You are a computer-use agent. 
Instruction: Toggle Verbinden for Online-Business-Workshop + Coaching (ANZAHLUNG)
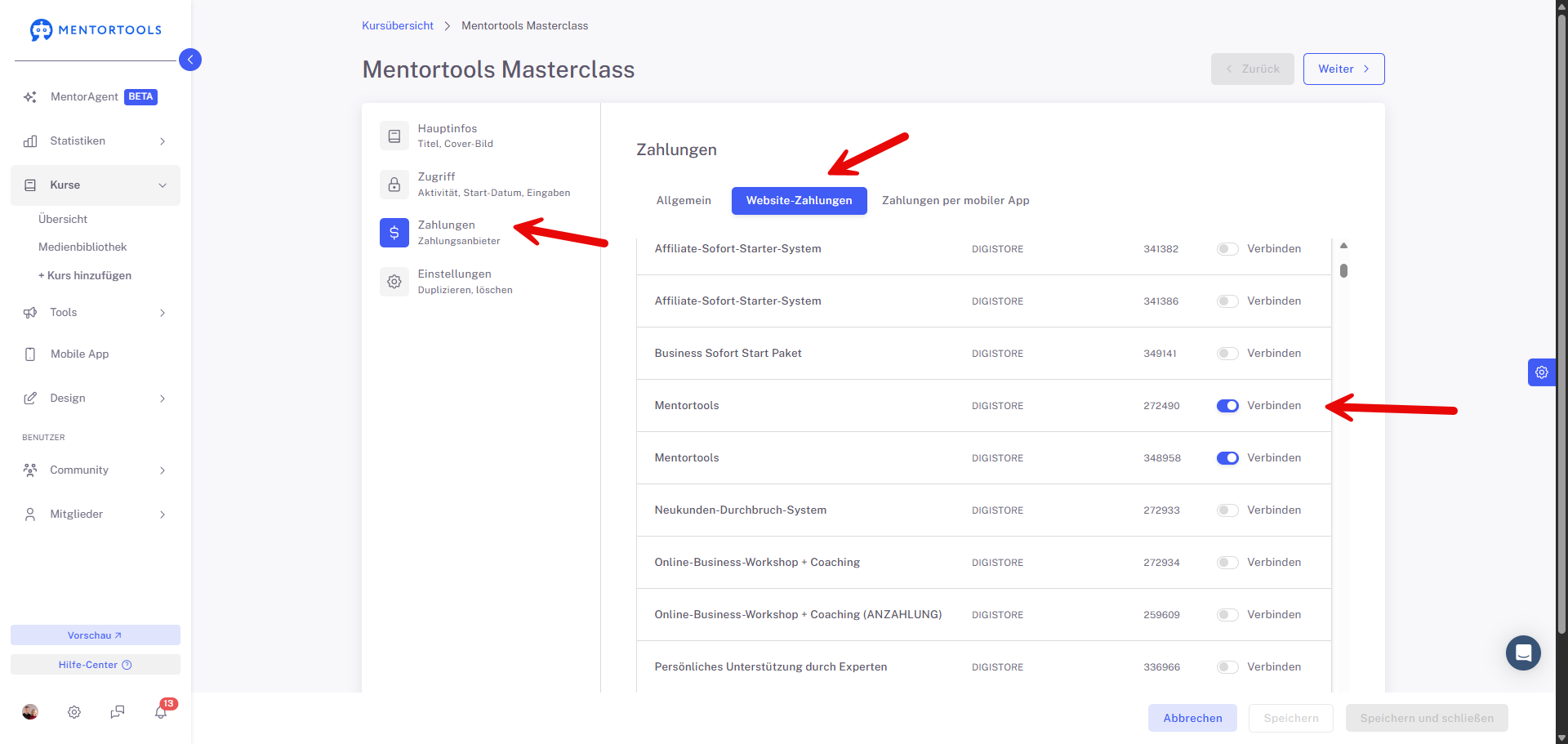coord(1227,615)
